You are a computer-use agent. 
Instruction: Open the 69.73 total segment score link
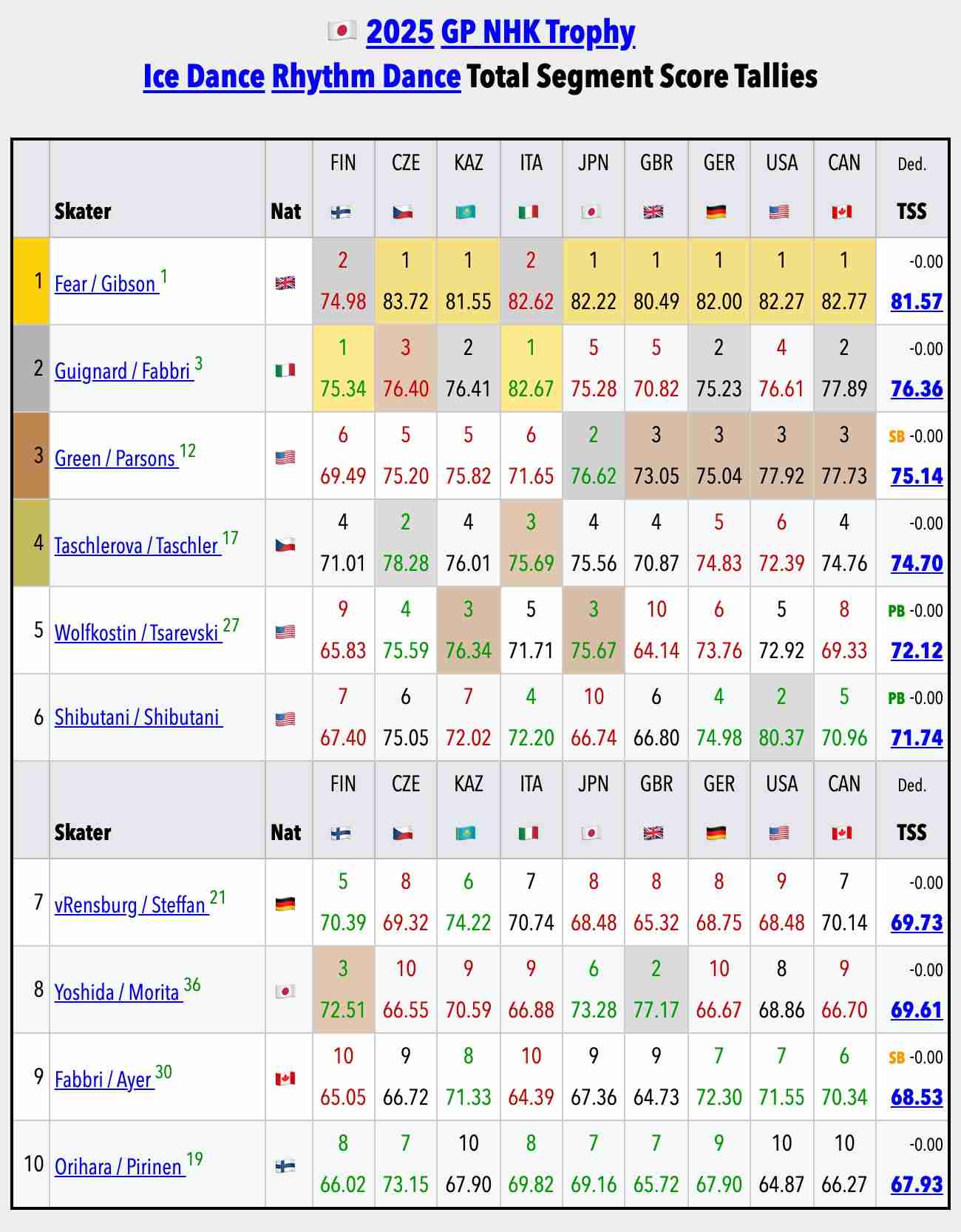917,923
